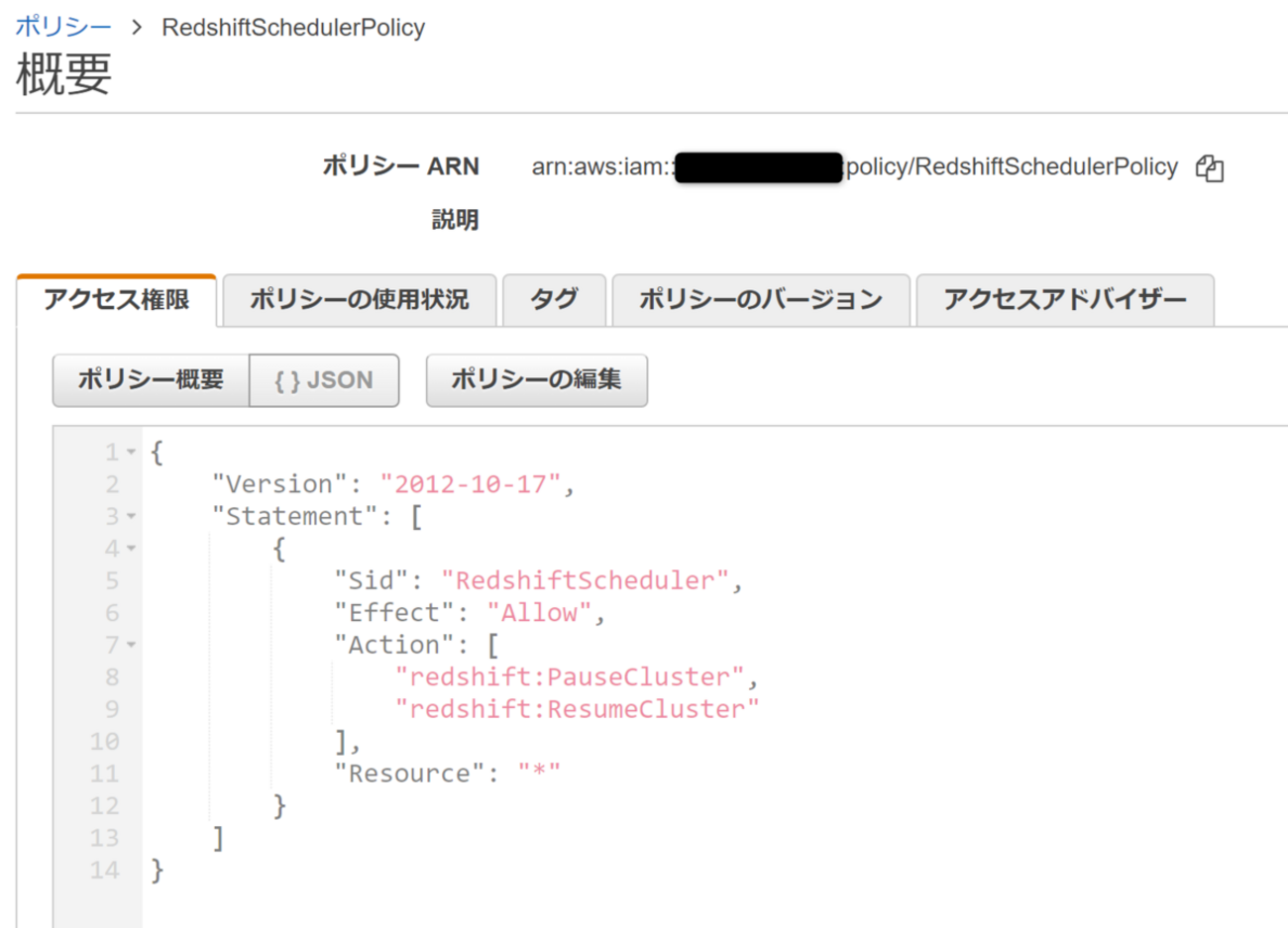Viewport: 1288px width, 928px height.
Task: Switch to the ポリシーのバージョン tab
Action: click(761, 300)
